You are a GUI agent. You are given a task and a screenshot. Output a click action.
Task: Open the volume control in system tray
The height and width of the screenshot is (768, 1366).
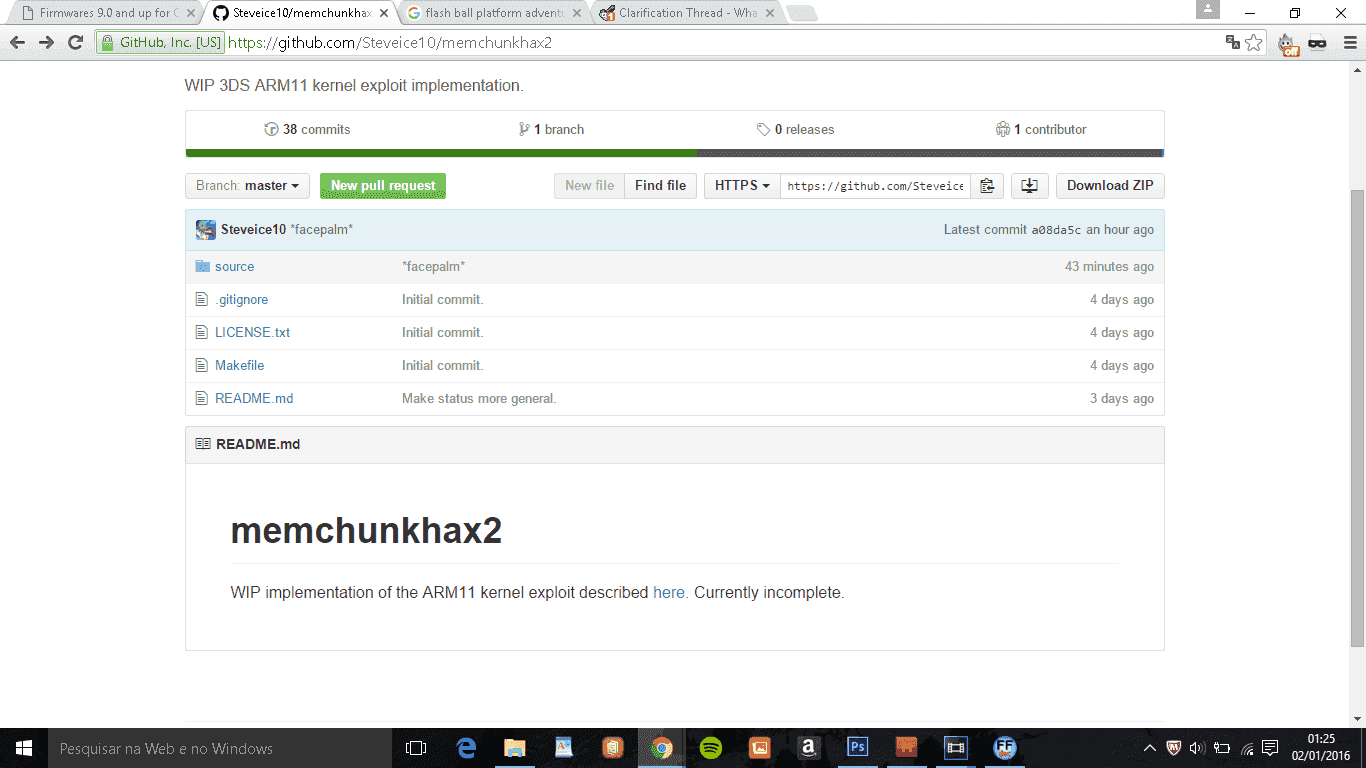(1198, 748)
